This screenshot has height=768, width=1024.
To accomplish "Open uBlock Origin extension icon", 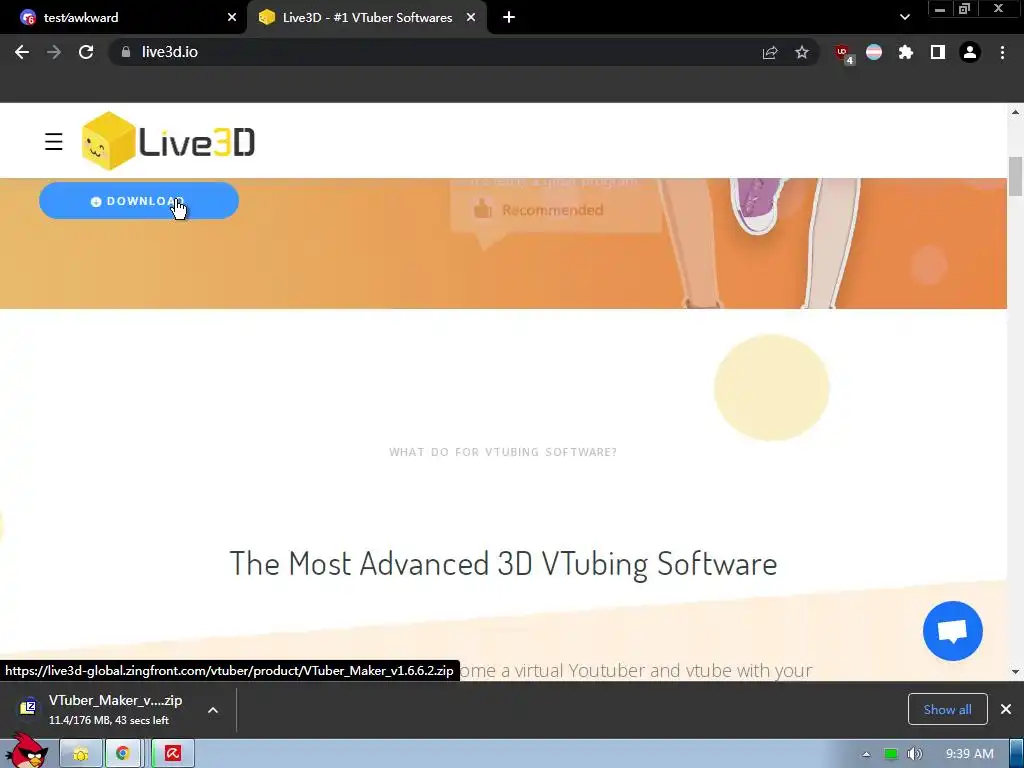I will point(844,54).
